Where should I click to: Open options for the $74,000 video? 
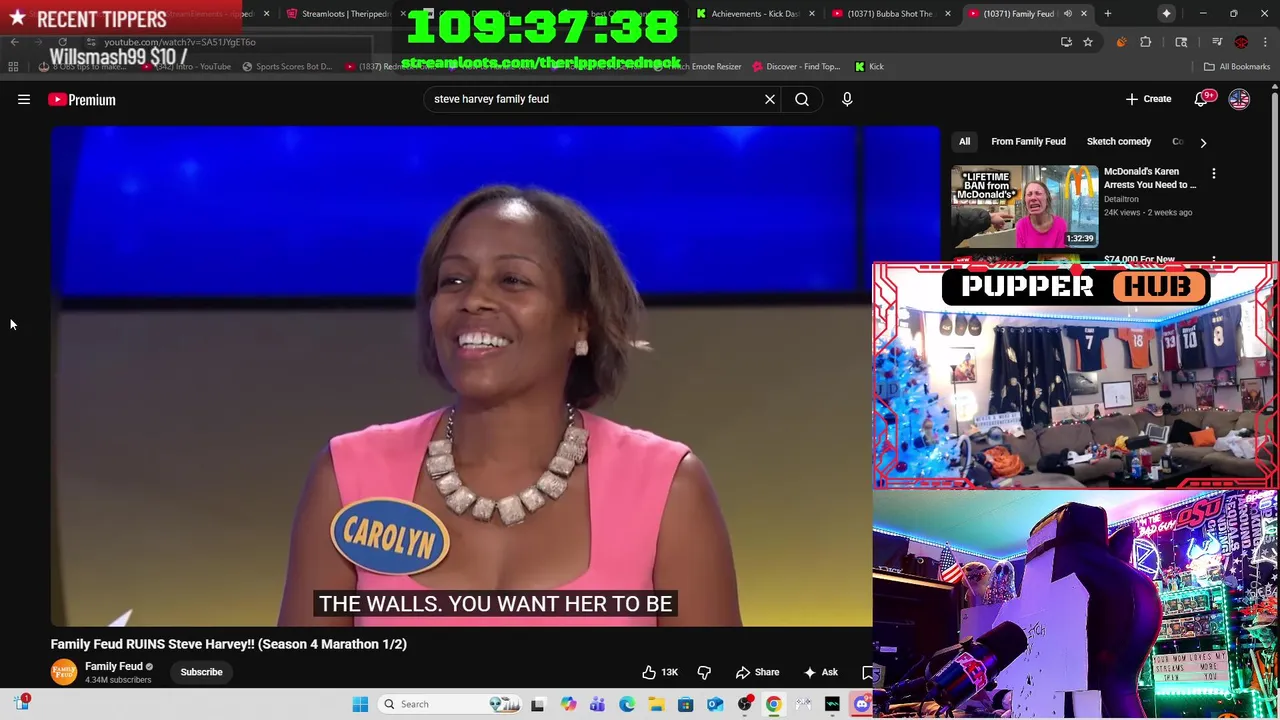[1214, 260]
